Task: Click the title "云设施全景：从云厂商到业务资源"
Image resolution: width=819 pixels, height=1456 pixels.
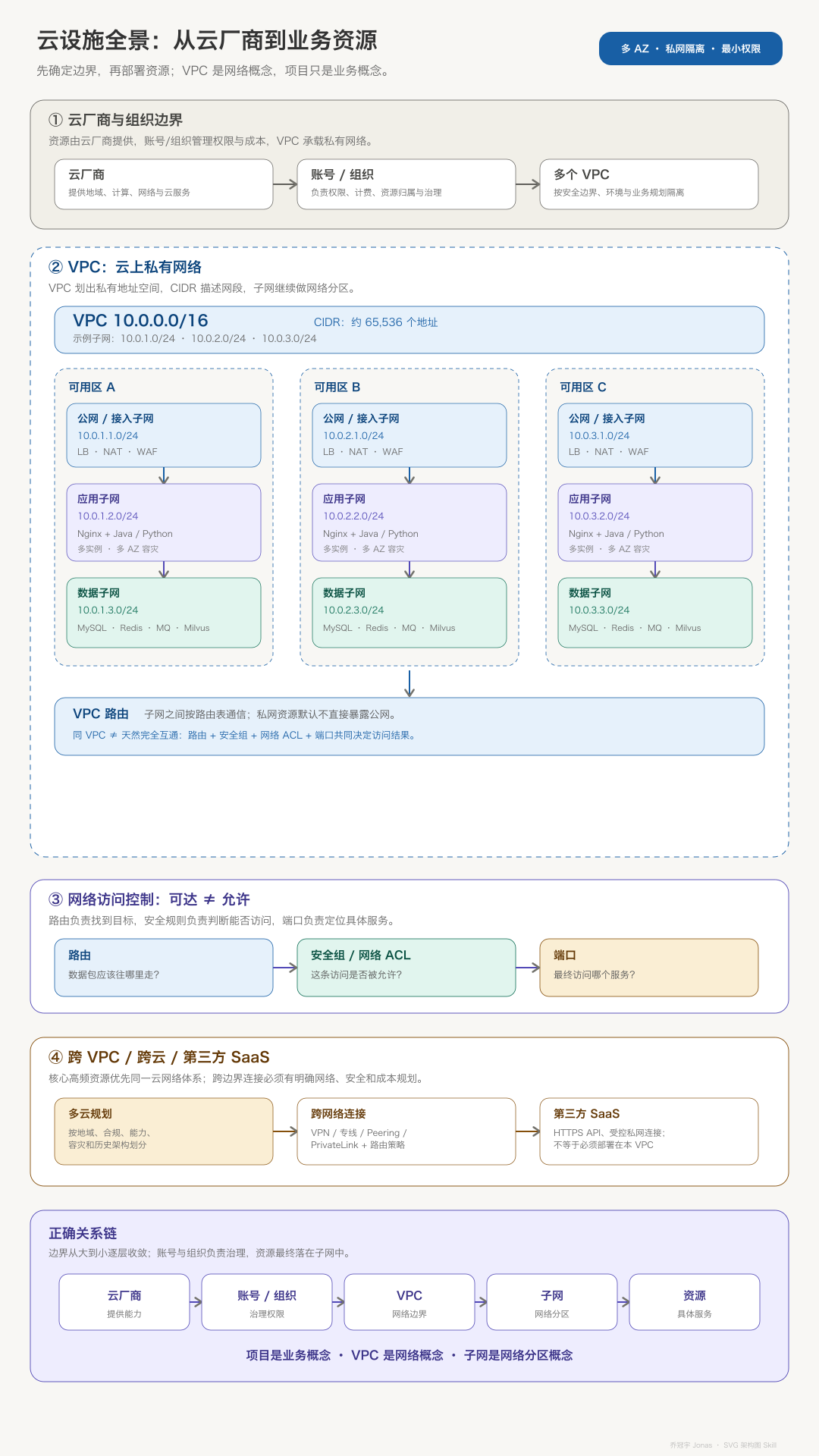Action: [x=207, y=40]
